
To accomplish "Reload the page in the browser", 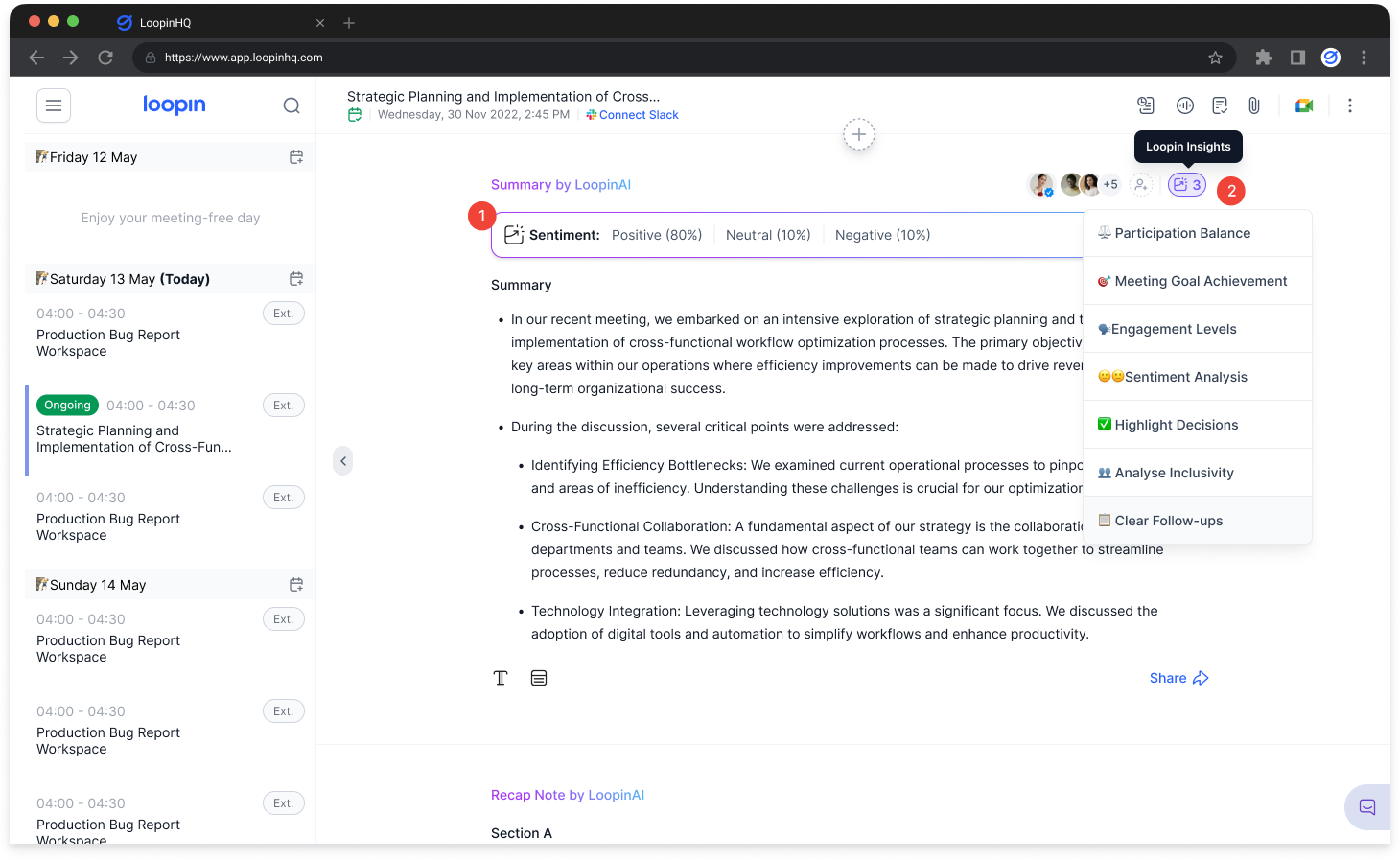I will click(x=105, y=58).
